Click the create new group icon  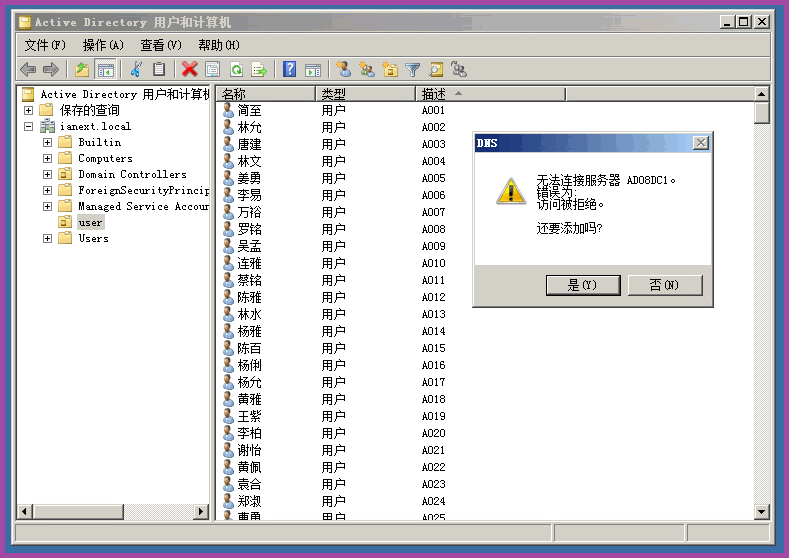click(367, 69)
